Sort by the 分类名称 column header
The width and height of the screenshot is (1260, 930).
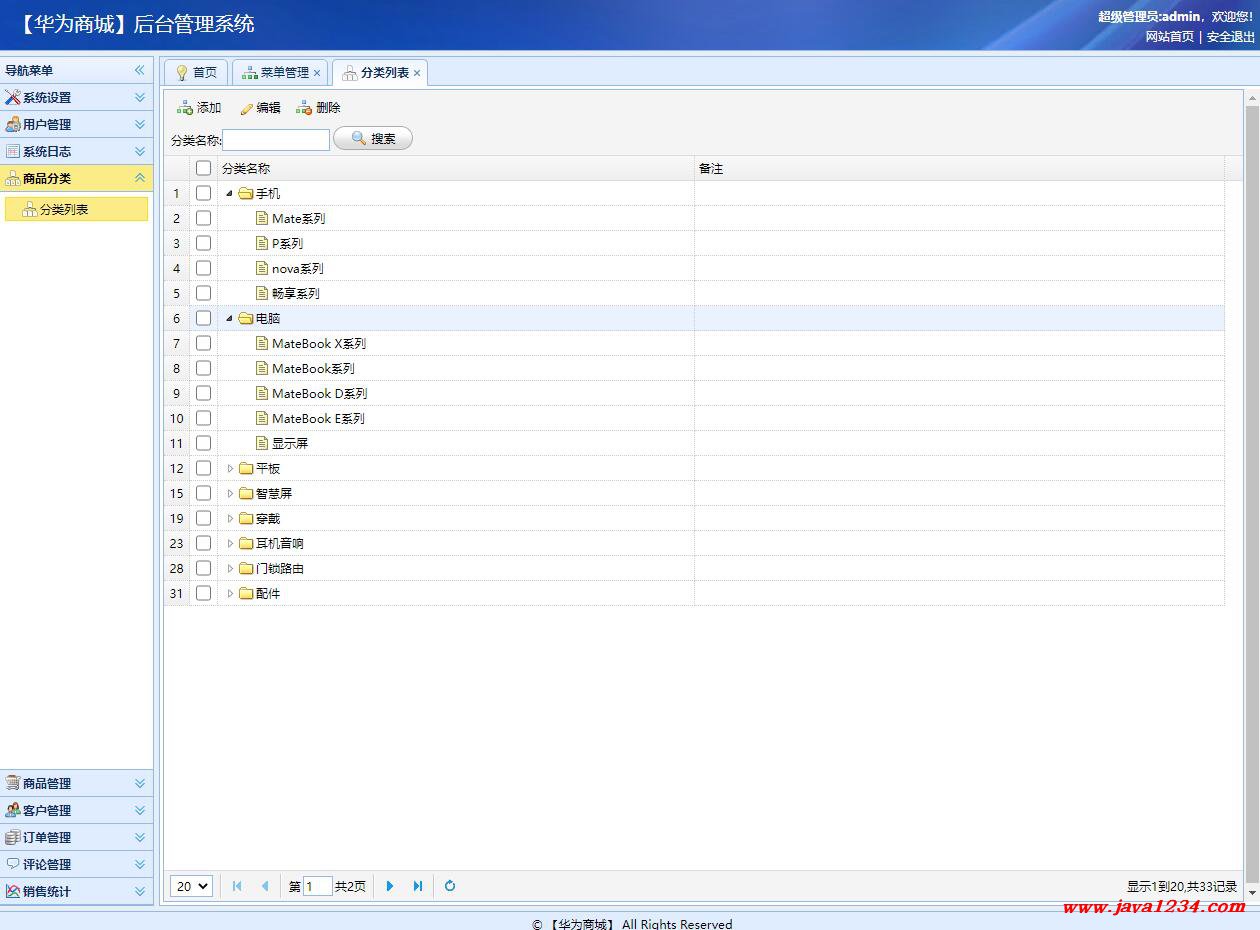coord(456,168)
